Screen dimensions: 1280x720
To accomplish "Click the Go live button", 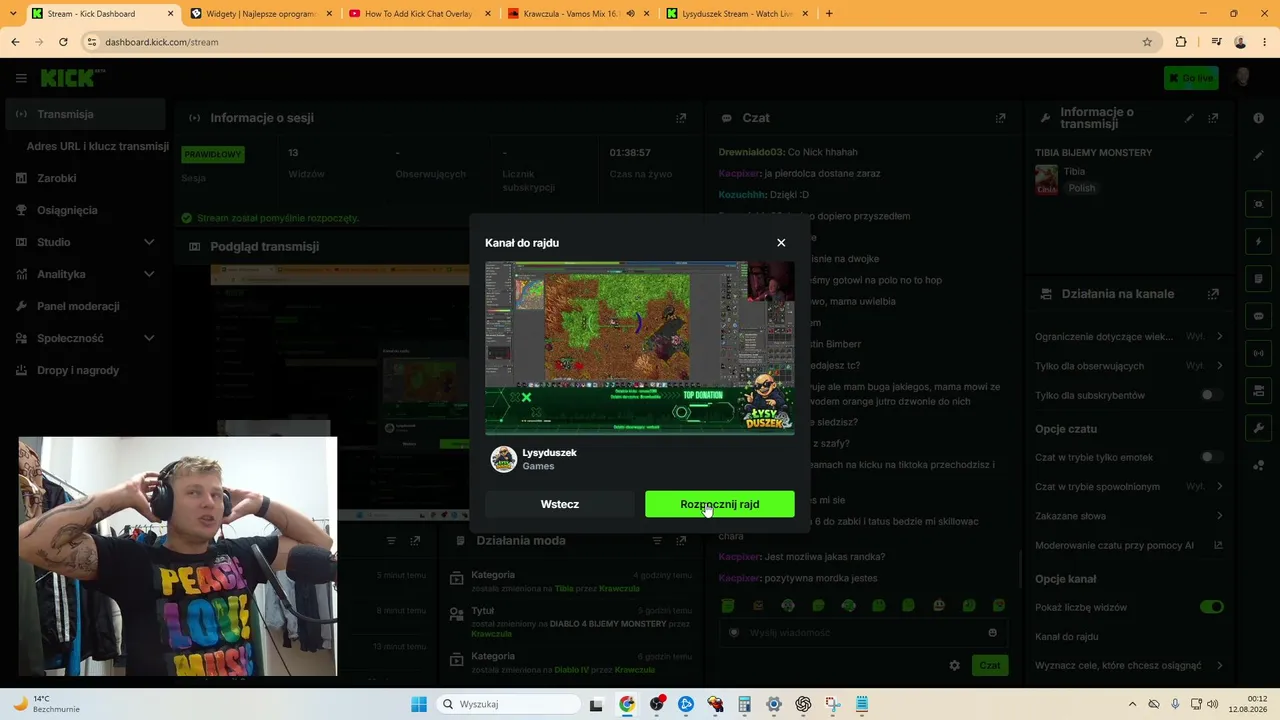I will point(1191,78).
